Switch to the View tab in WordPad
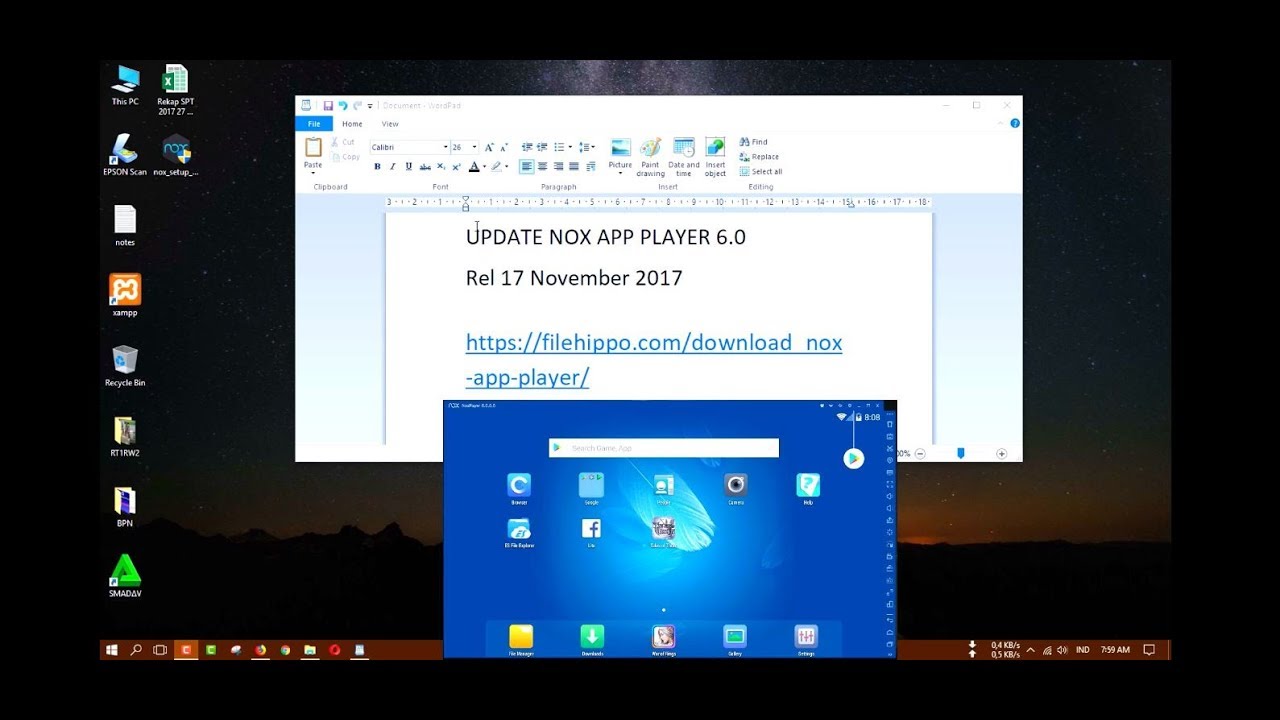The height and width of the screenshot is (720, 1280). point(390,124)
